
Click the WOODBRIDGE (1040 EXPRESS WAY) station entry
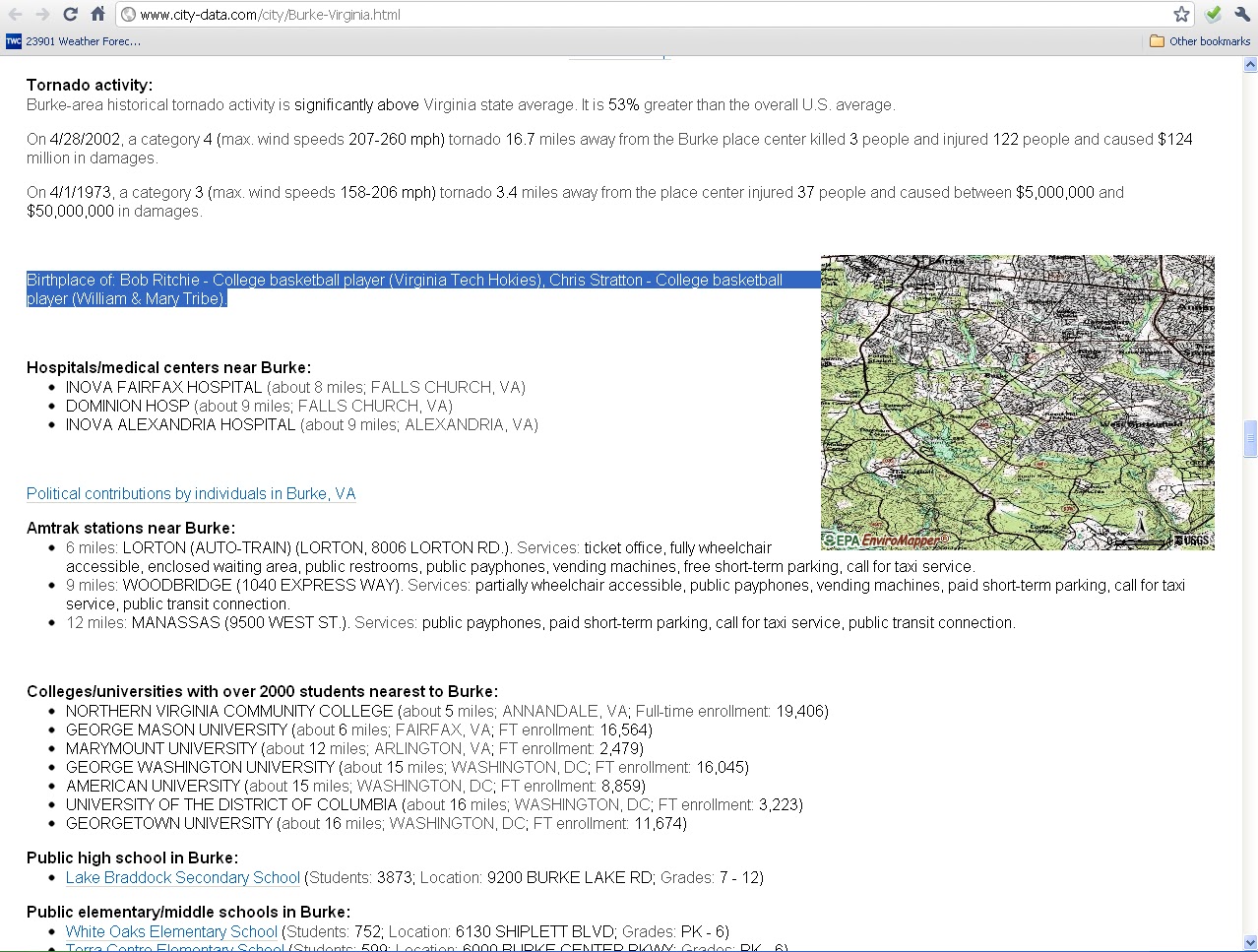pos(625,595)
